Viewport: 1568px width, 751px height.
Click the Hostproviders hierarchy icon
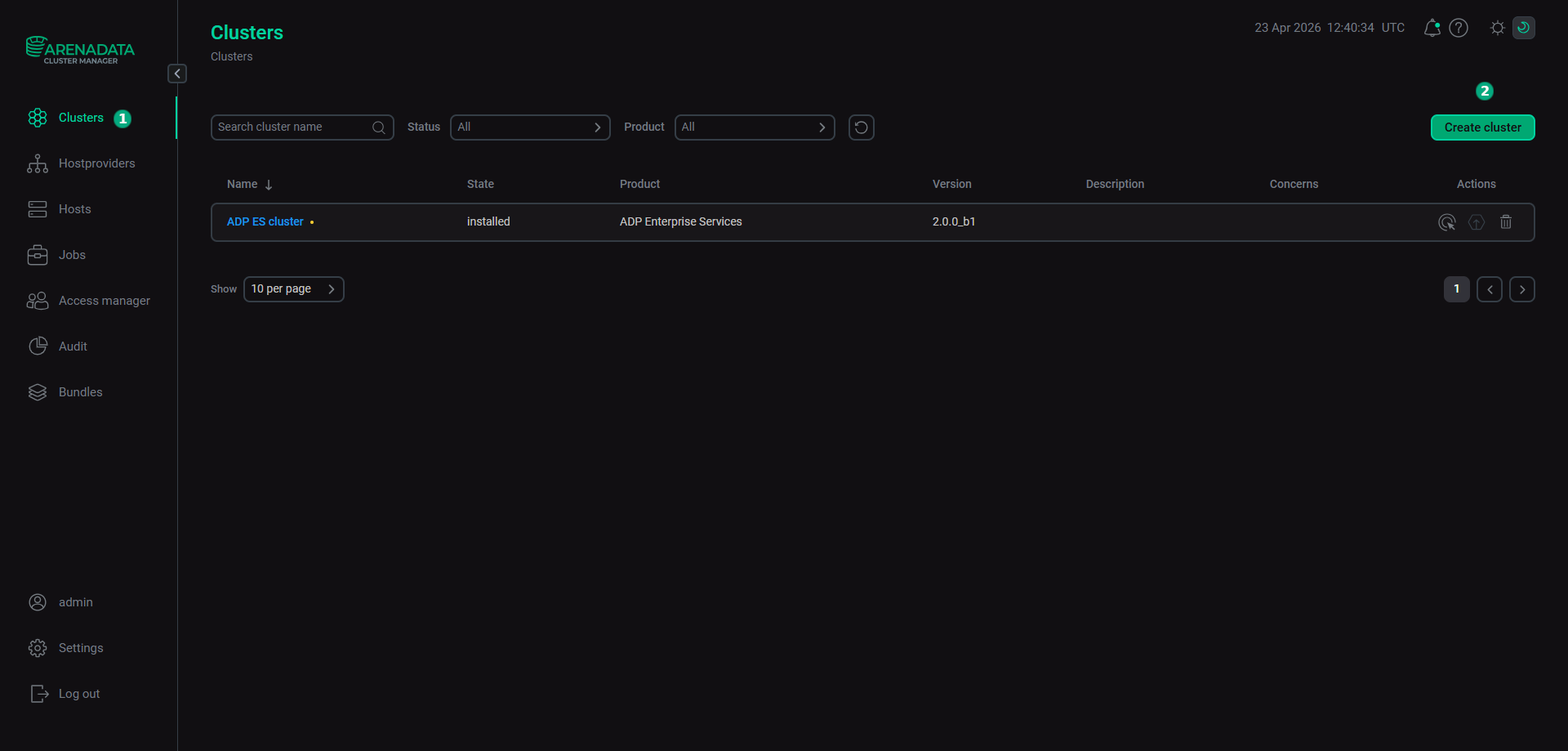click(38, 163)
